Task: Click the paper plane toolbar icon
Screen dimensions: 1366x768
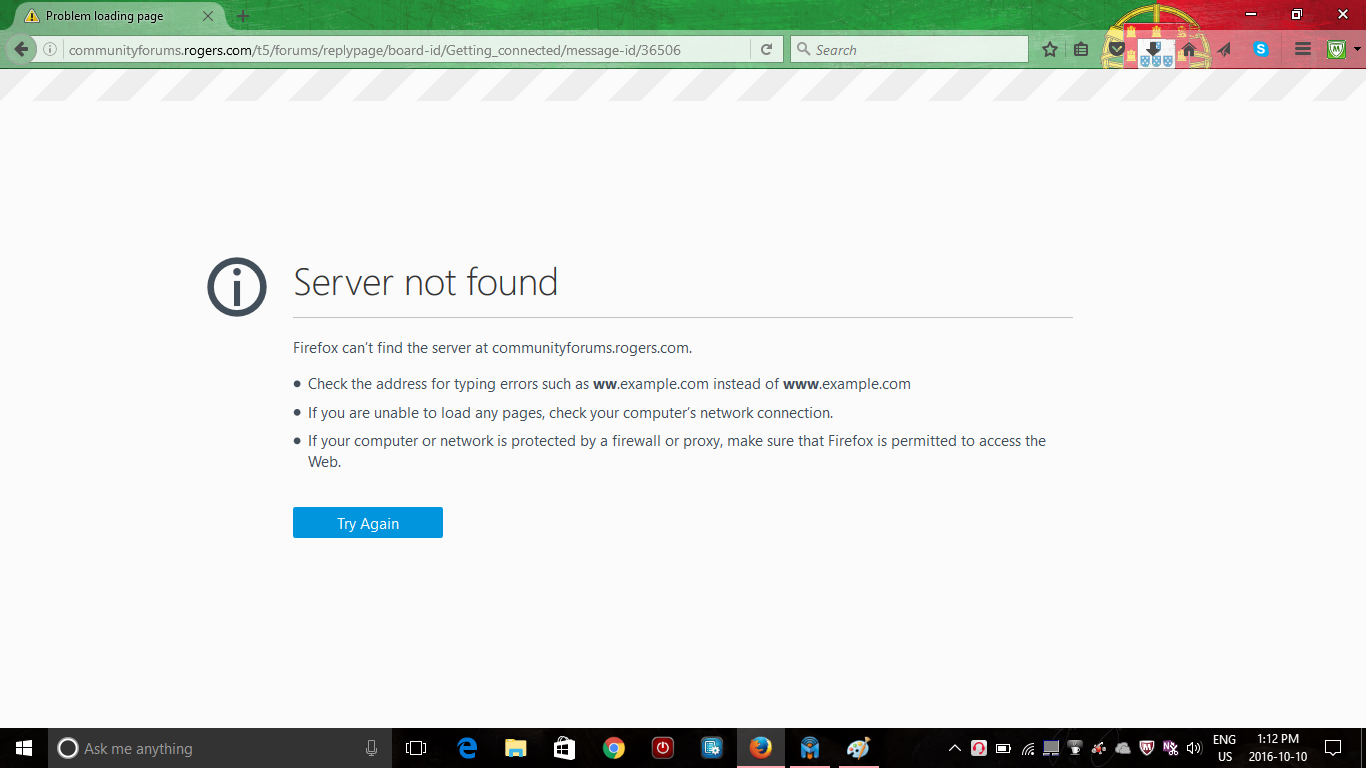Action: click(1224, 49)
